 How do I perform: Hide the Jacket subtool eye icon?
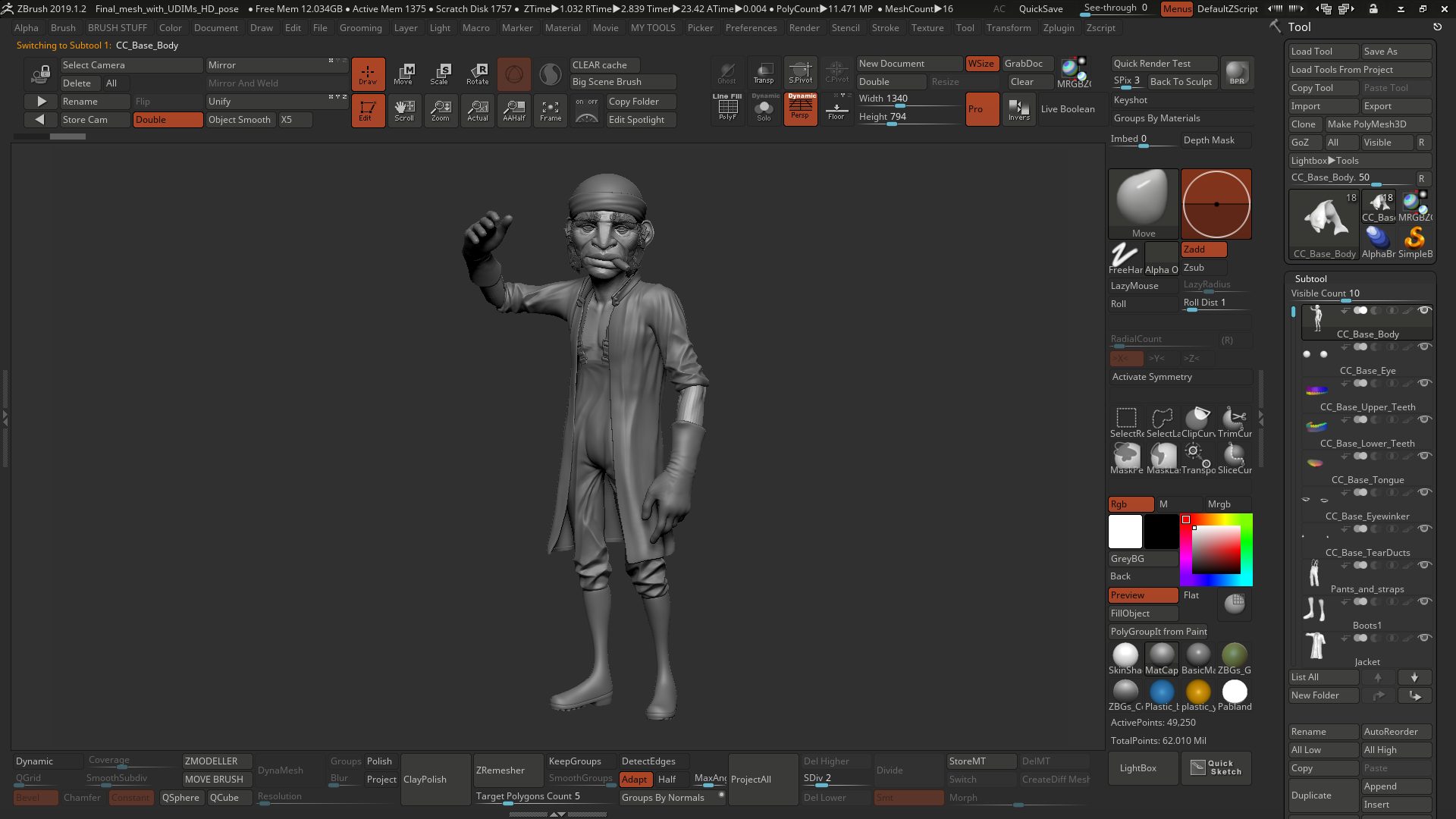pyautogui.click(x=1424, y=638)
